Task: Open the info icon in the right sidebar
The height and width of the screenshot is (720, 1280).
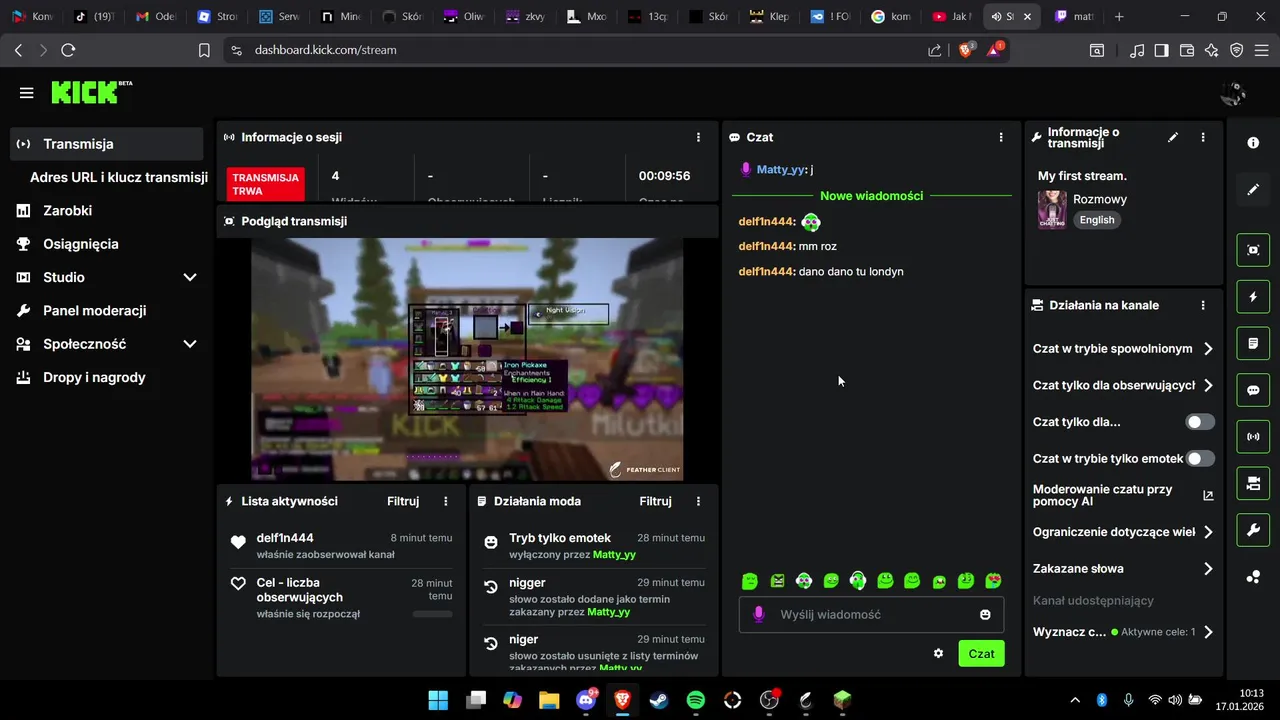Action: (x=1253, y=143)
